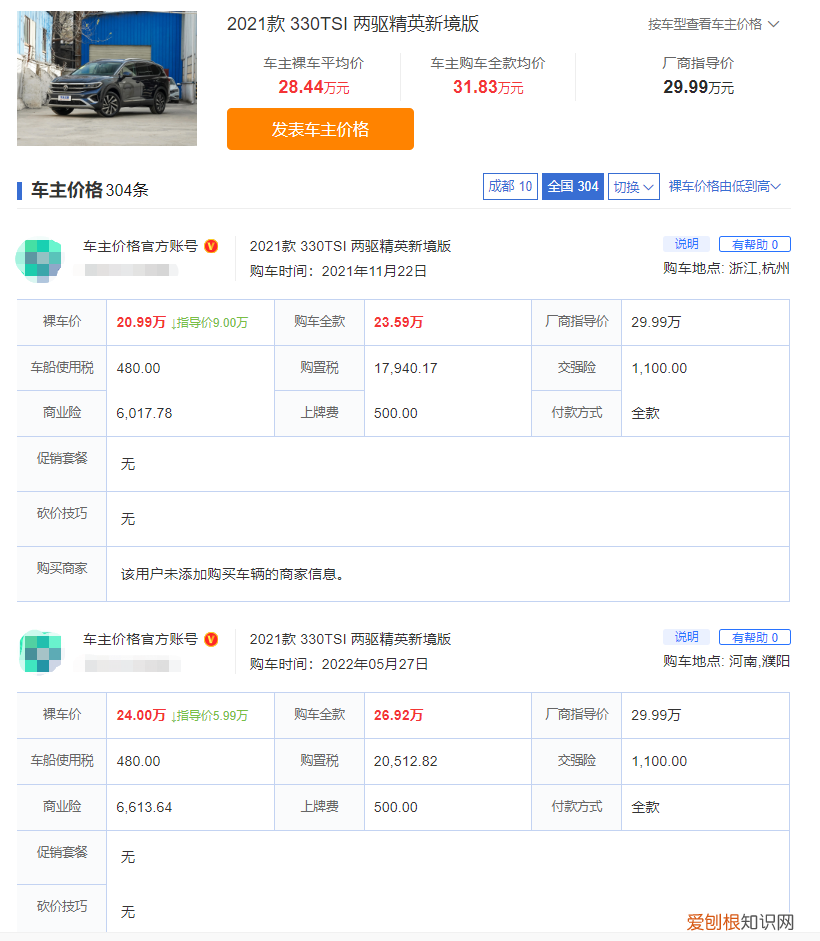Click the verified badge on the first owner account
Image resolution: width=820 pixels, height=941 pixels.
coord(210,244)
